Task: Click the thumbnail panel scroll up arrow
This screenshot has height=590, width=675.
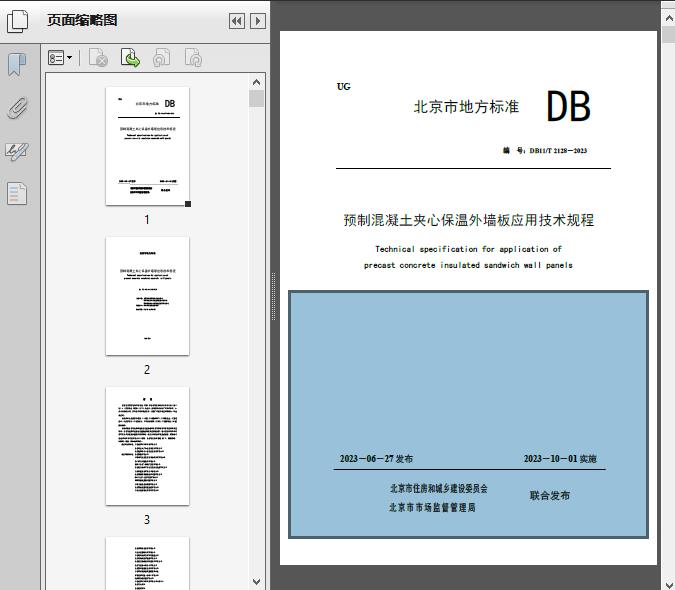Action: pyautogui.click(x=257, y=82)
